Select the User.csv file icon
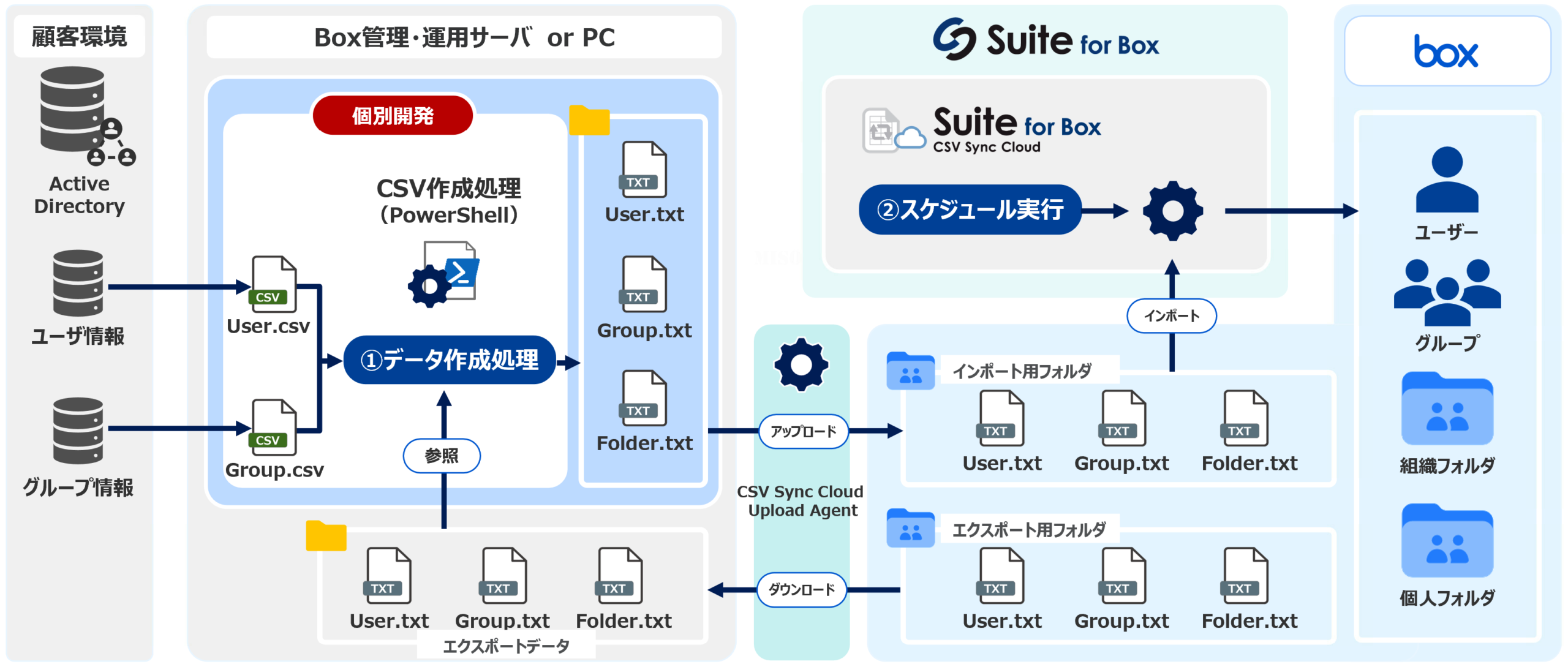This screenshot has width=1568, height=667. [x=273, y=284]
